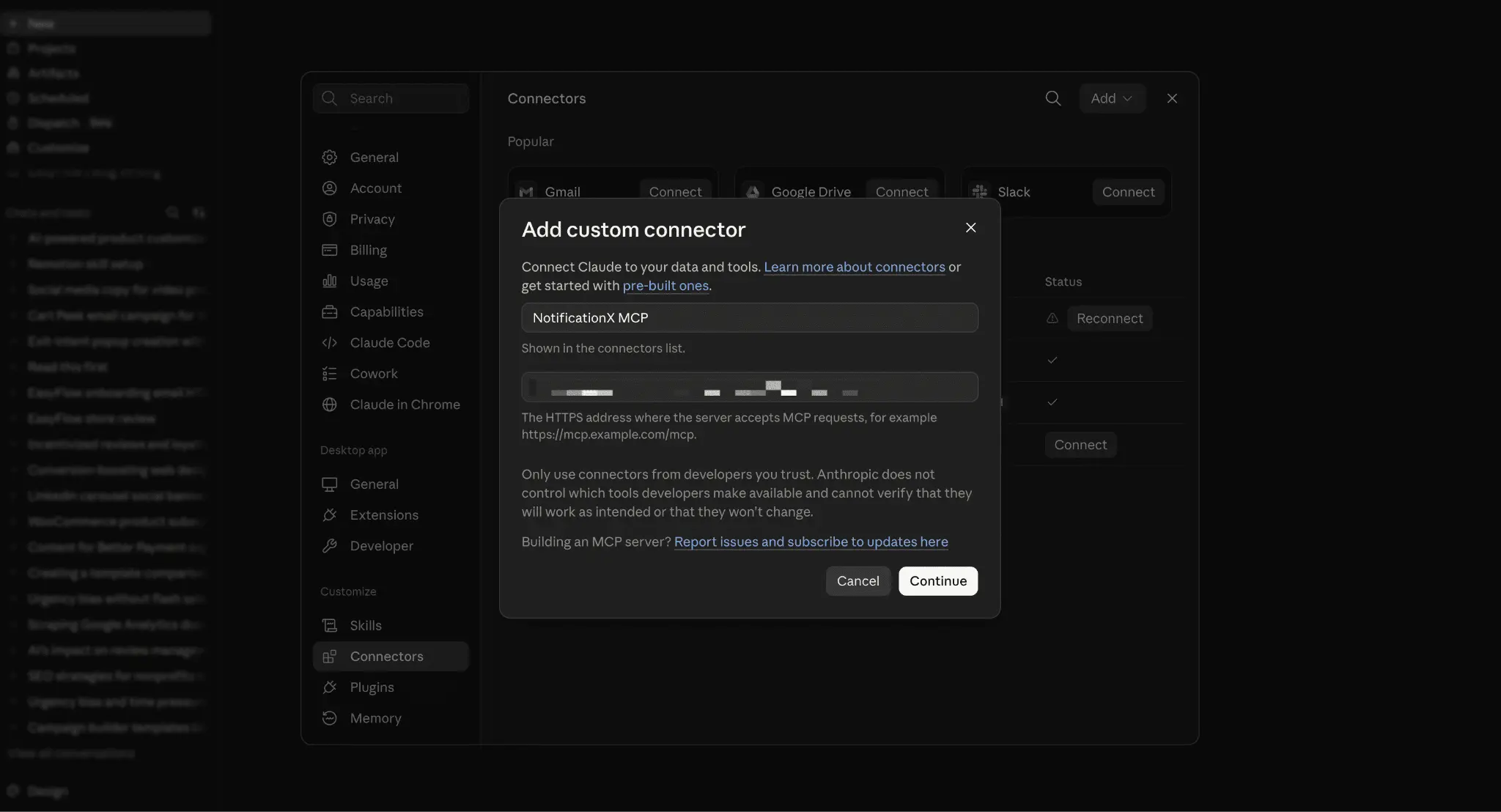Cancel the Add custom connector dialog
Screen dimensions: 1501x812
(x=858, y=581)
